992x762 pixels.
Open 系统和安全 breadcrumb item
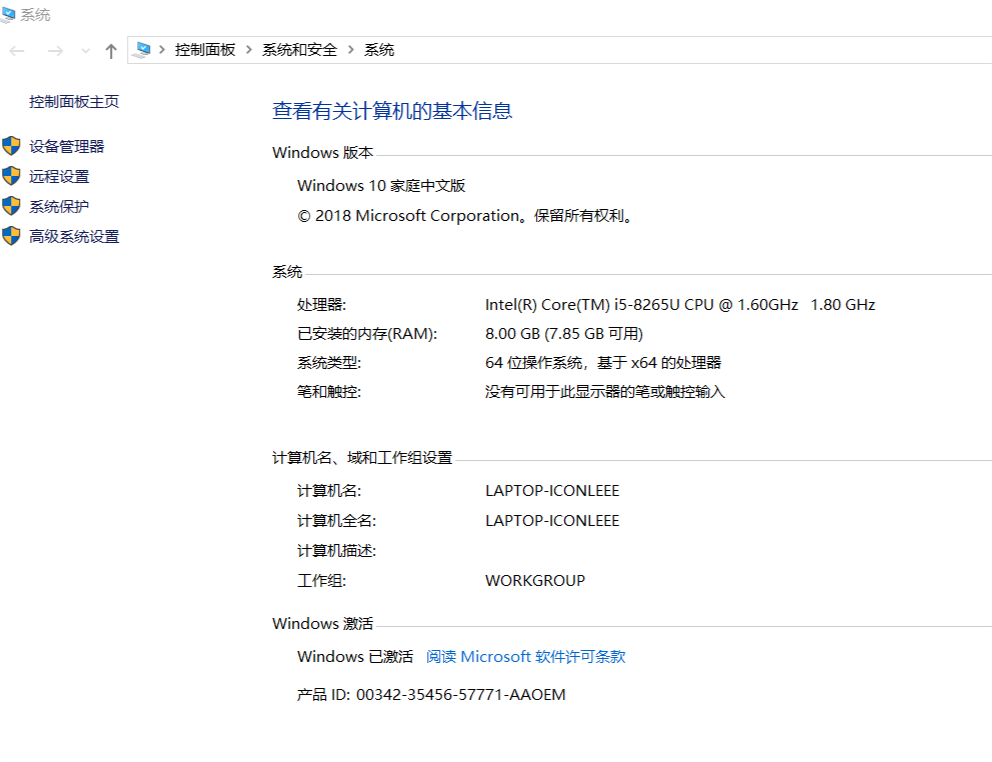tap(299, 50)
